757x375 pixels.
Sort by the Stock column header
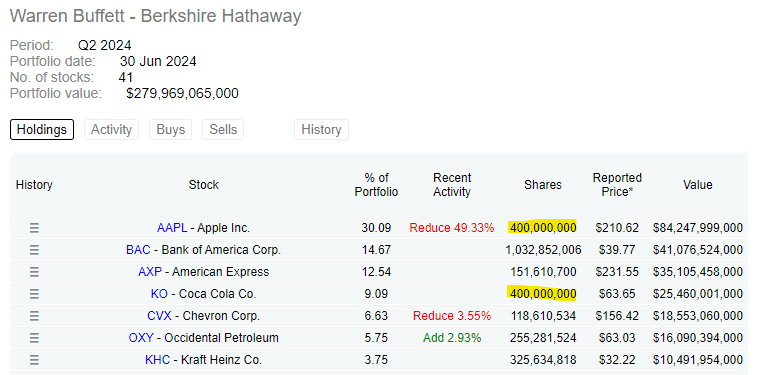click(x=203, y=185)
